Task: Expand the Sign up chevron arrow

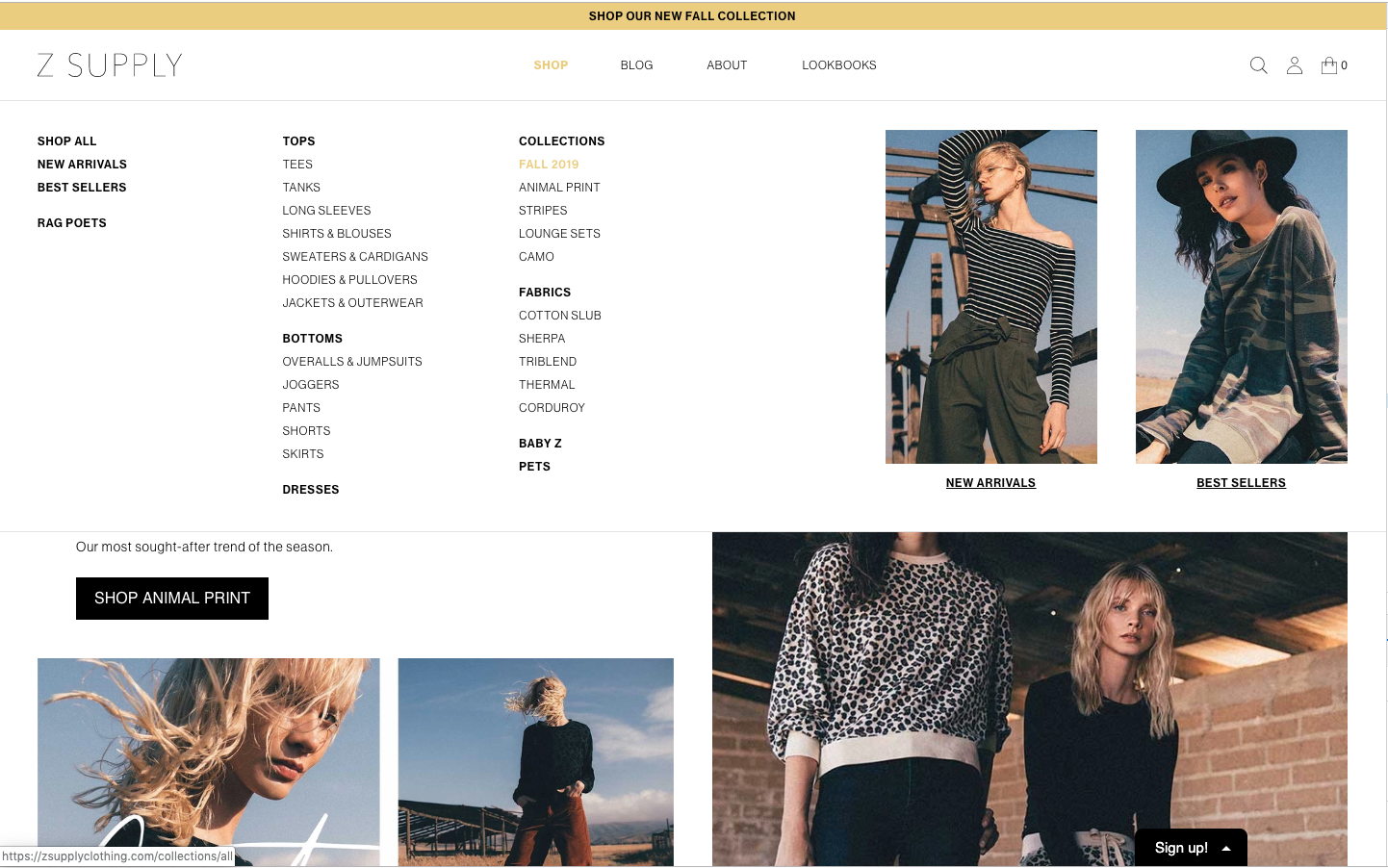Action: 1225,848
